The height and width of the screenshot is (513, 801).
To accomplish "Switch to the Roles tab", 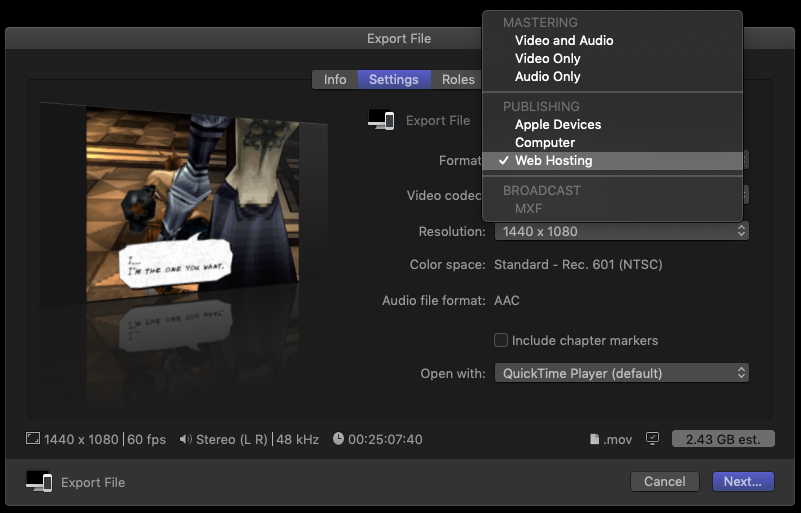I will pyautogui.click(x=458, y=80).
